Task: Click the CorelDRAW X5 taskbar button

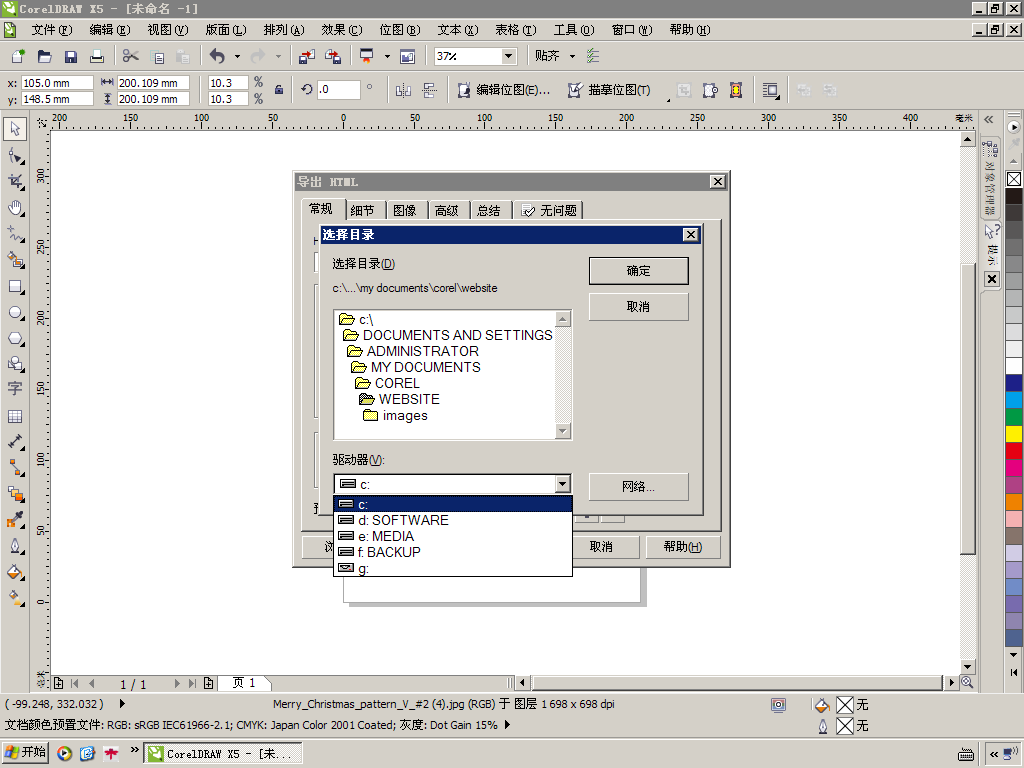Action: [x=222, y=754]
